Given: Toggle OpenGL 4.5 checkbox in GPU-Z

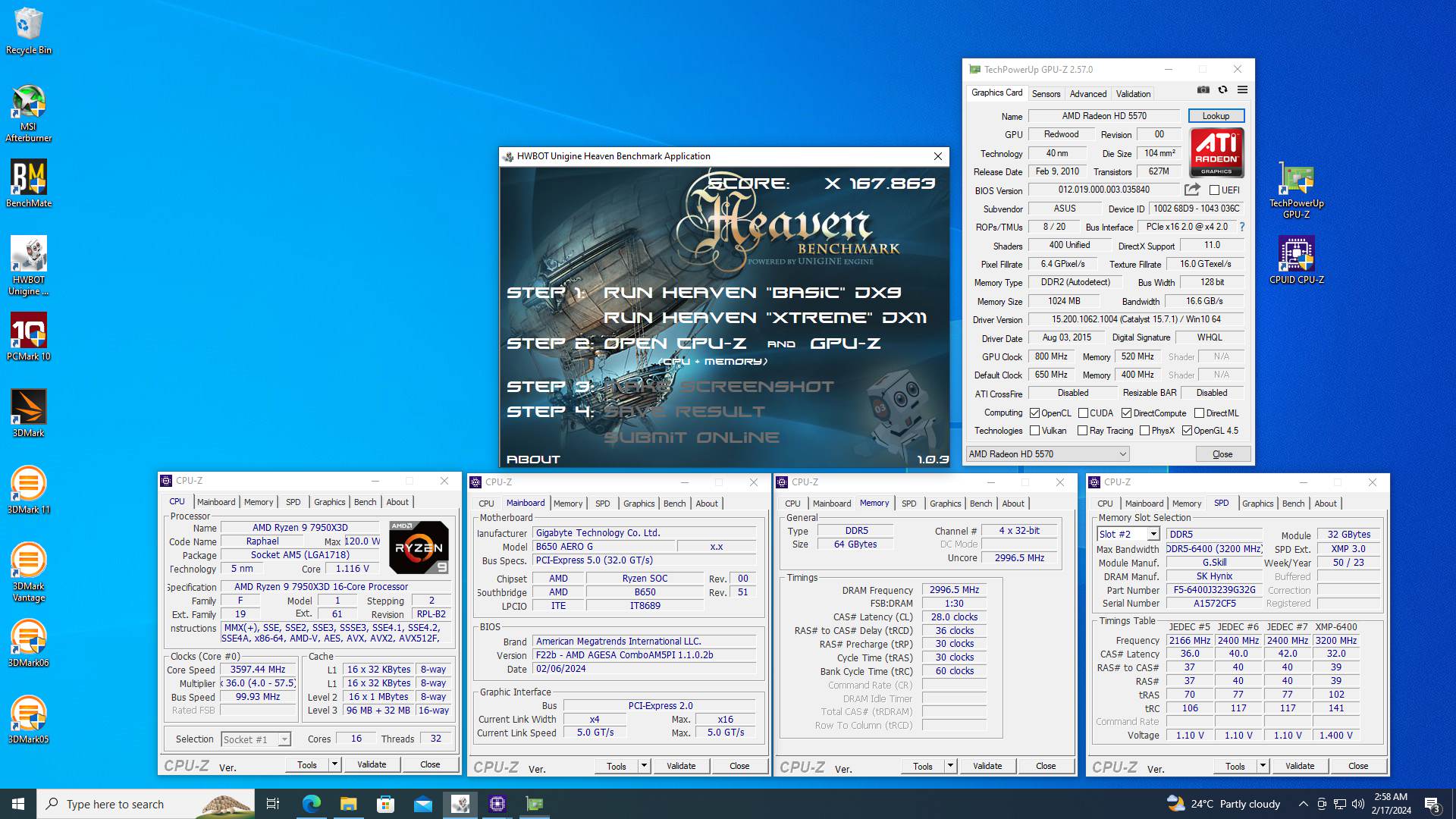Looking at the screenshot, I should [x=1187, y=431].
